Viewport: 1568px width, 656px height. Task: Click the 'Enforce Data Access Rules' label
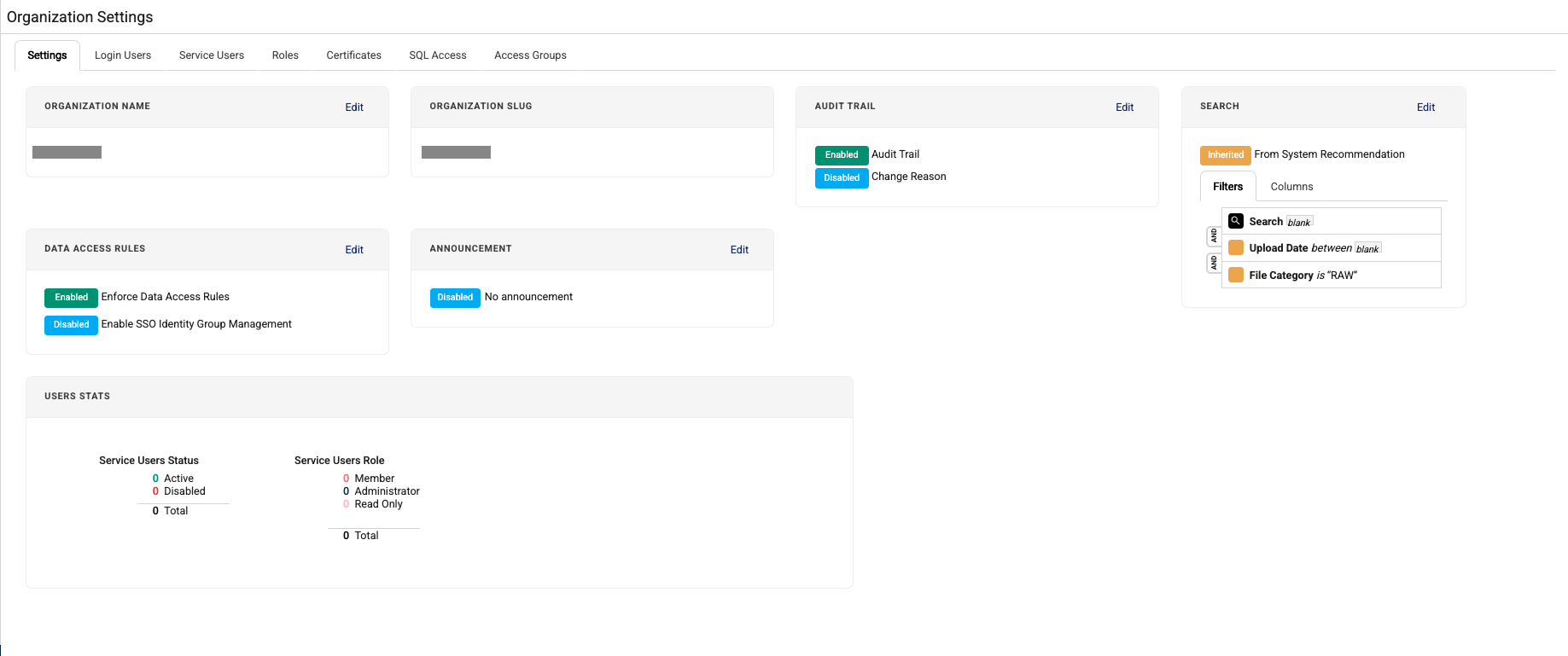pos(165,297)
